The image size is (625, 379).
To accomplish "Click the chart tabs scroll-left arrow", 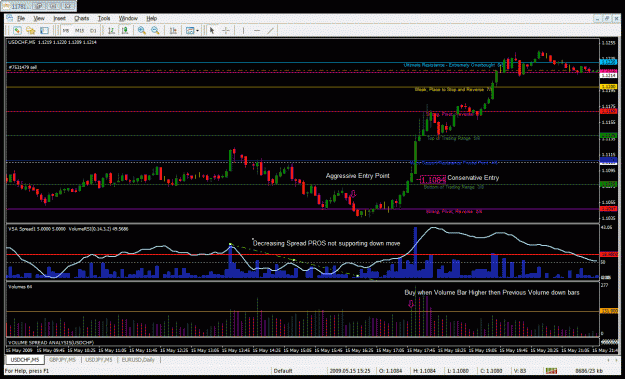I will (608, 360).
